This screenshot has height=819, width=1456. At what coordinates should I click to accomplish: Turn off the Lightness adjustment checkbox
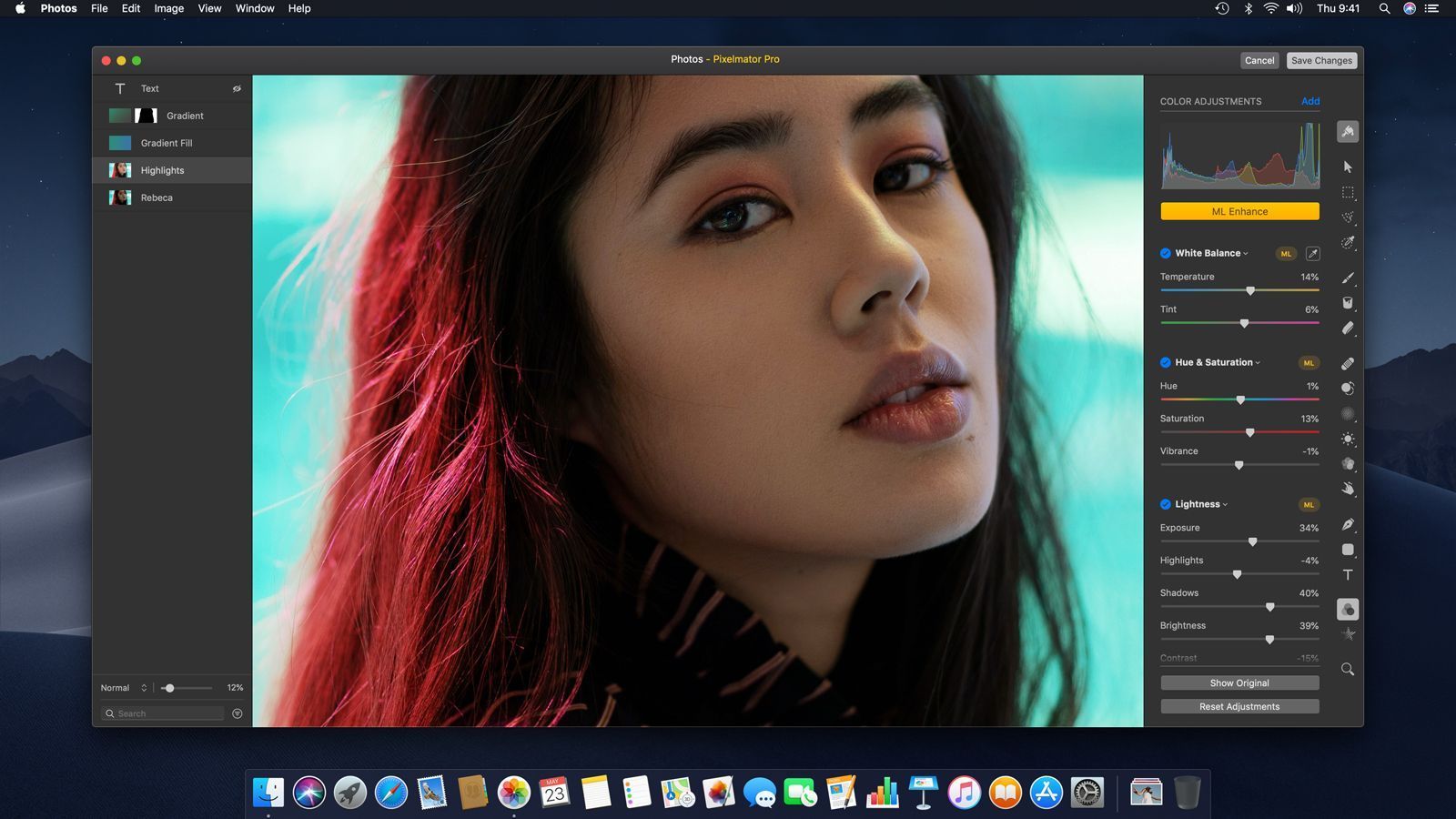click(x=1166, y=505)
